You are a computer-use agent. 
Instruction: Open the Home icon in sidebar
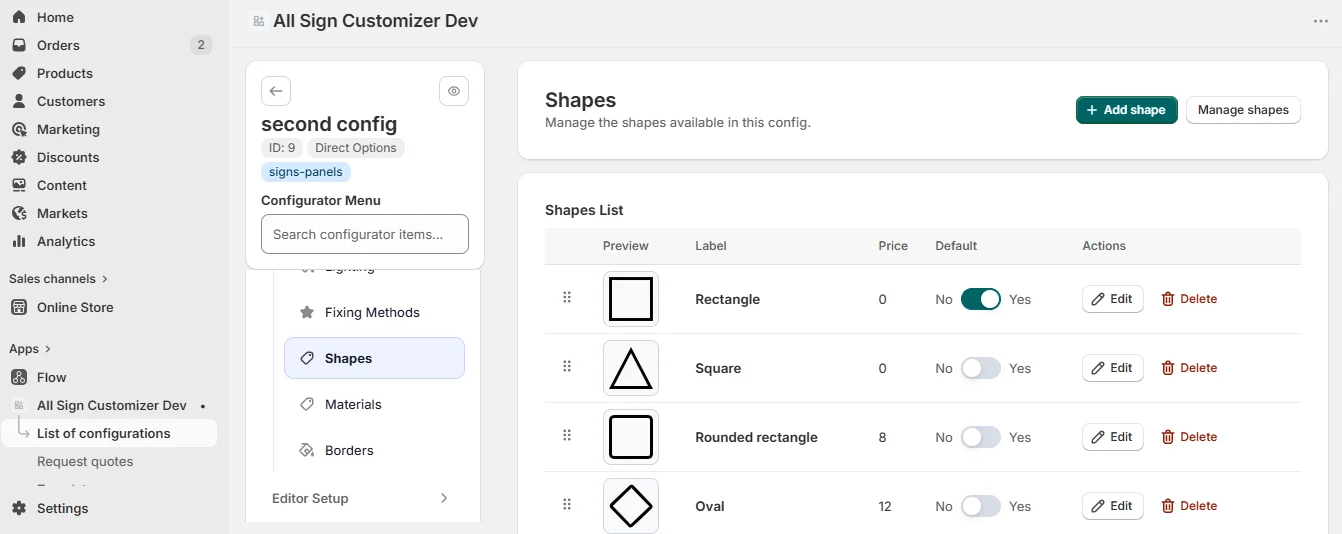coord(19,17)
